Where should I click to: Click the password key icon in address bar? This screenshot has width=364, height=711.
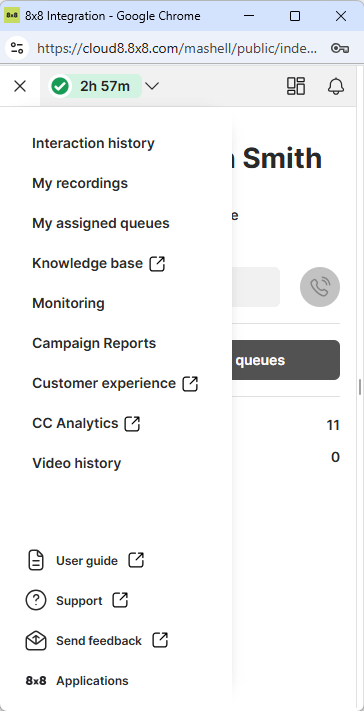click(x=340, y=48)
